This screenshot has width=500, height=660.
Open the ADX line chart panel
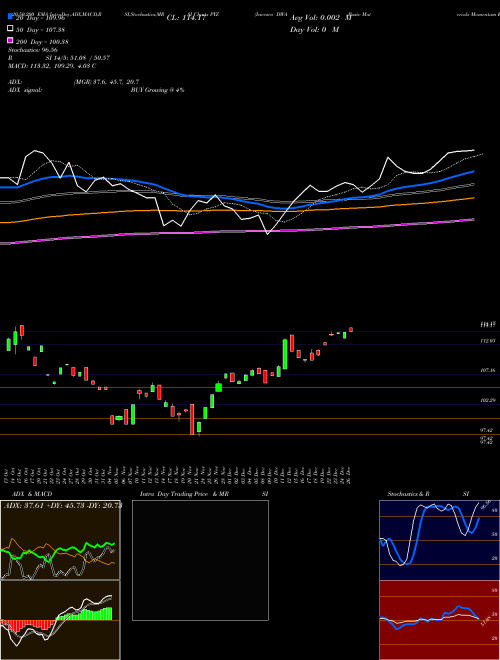(x=60, y=540)
